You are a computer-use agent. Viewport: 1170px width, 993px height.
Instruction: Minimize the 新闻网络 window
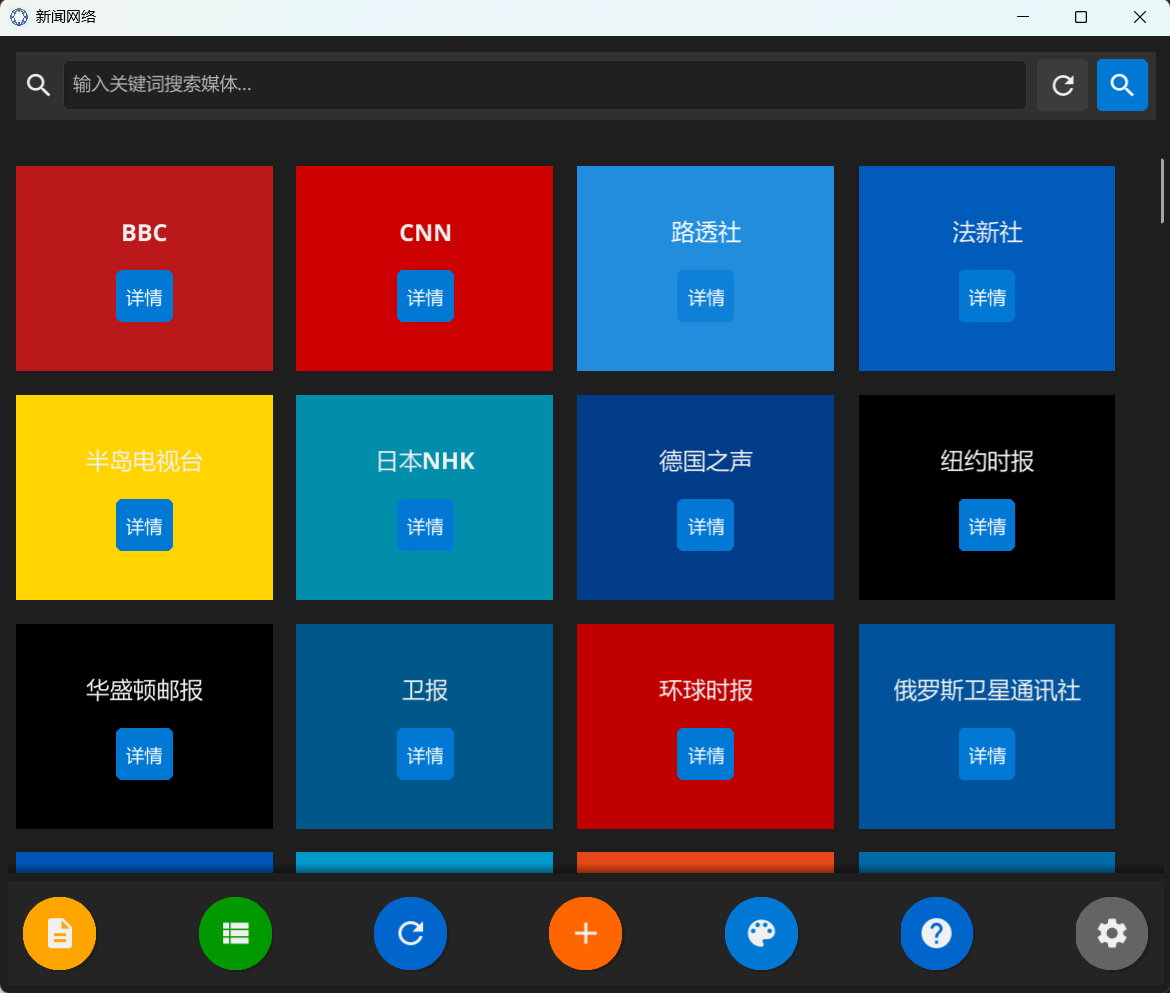tap(1023, 16)
